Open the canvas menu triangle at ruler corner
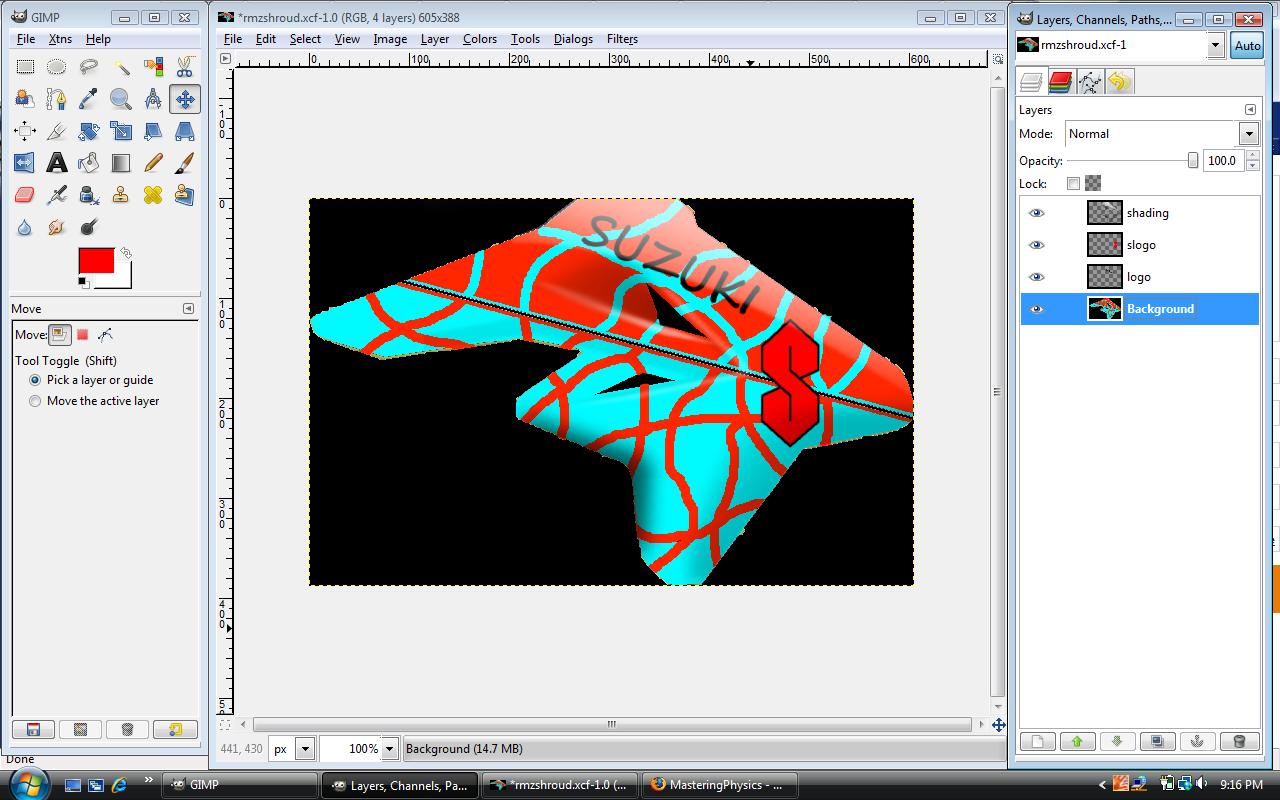 tap(225, 59)
